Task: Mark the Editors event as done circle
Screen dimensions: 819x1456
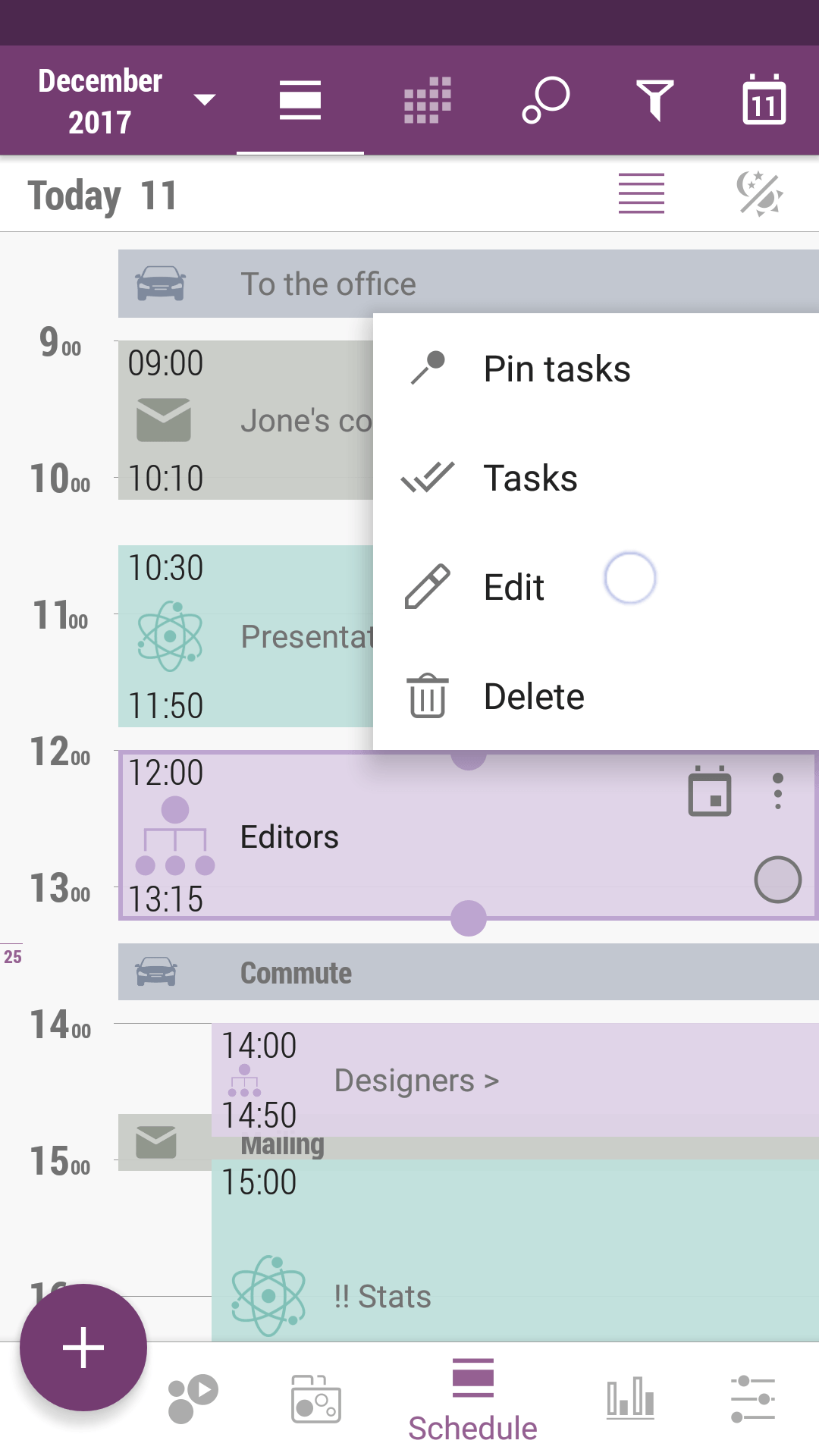Action: (x=777, y=880)
